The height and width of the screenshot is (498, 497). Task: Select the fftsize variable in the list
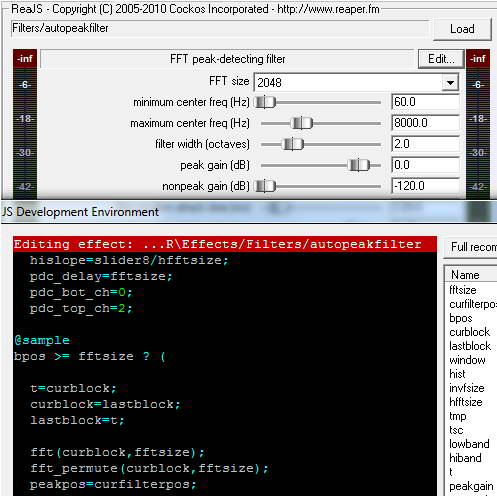tap(463, 290)
